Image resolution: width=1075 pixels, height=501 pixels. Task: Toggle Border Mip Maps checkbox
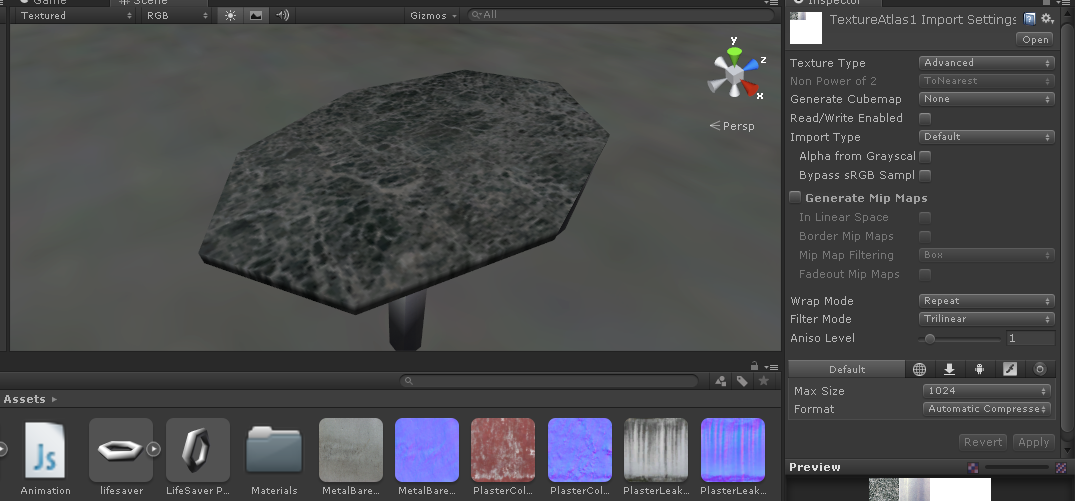[925, 237]
